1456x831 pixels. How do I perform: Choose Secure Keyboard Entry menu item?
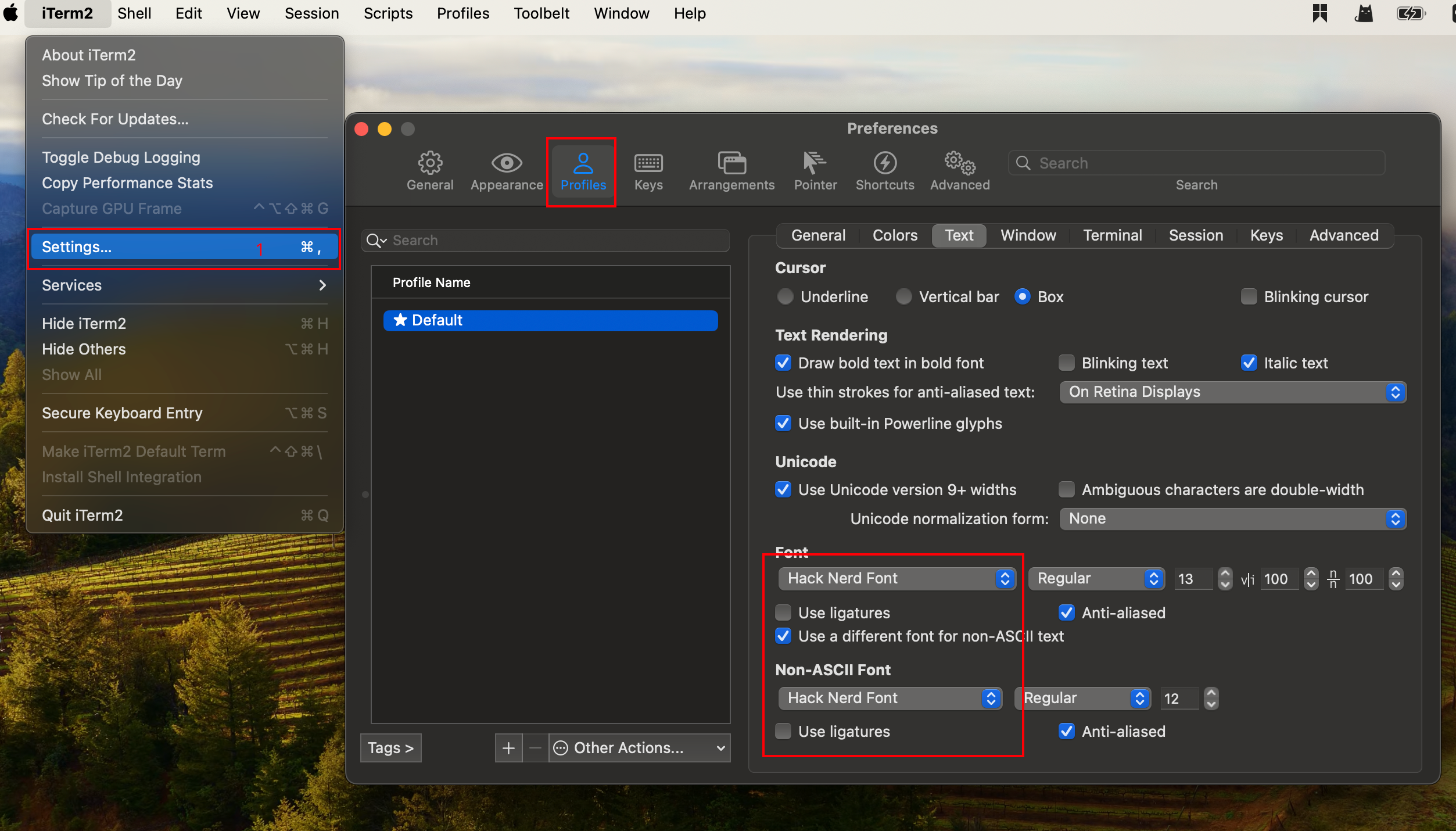[184, 413]
